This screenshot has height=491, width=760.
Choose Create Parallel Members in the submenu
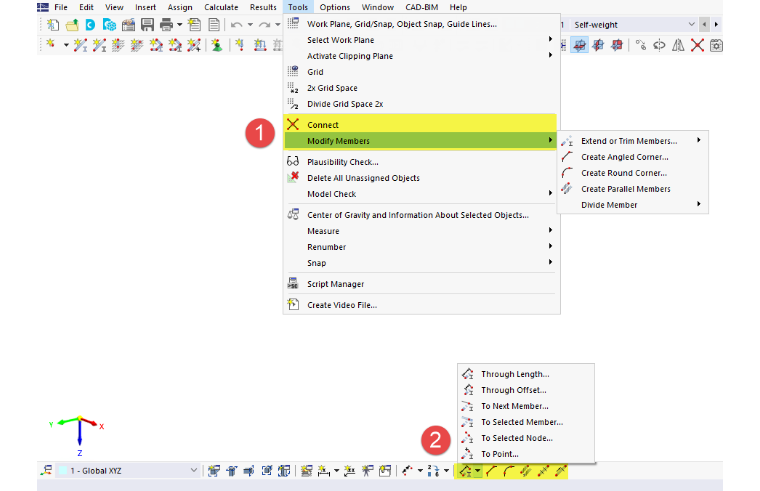[x=632, y=189]
